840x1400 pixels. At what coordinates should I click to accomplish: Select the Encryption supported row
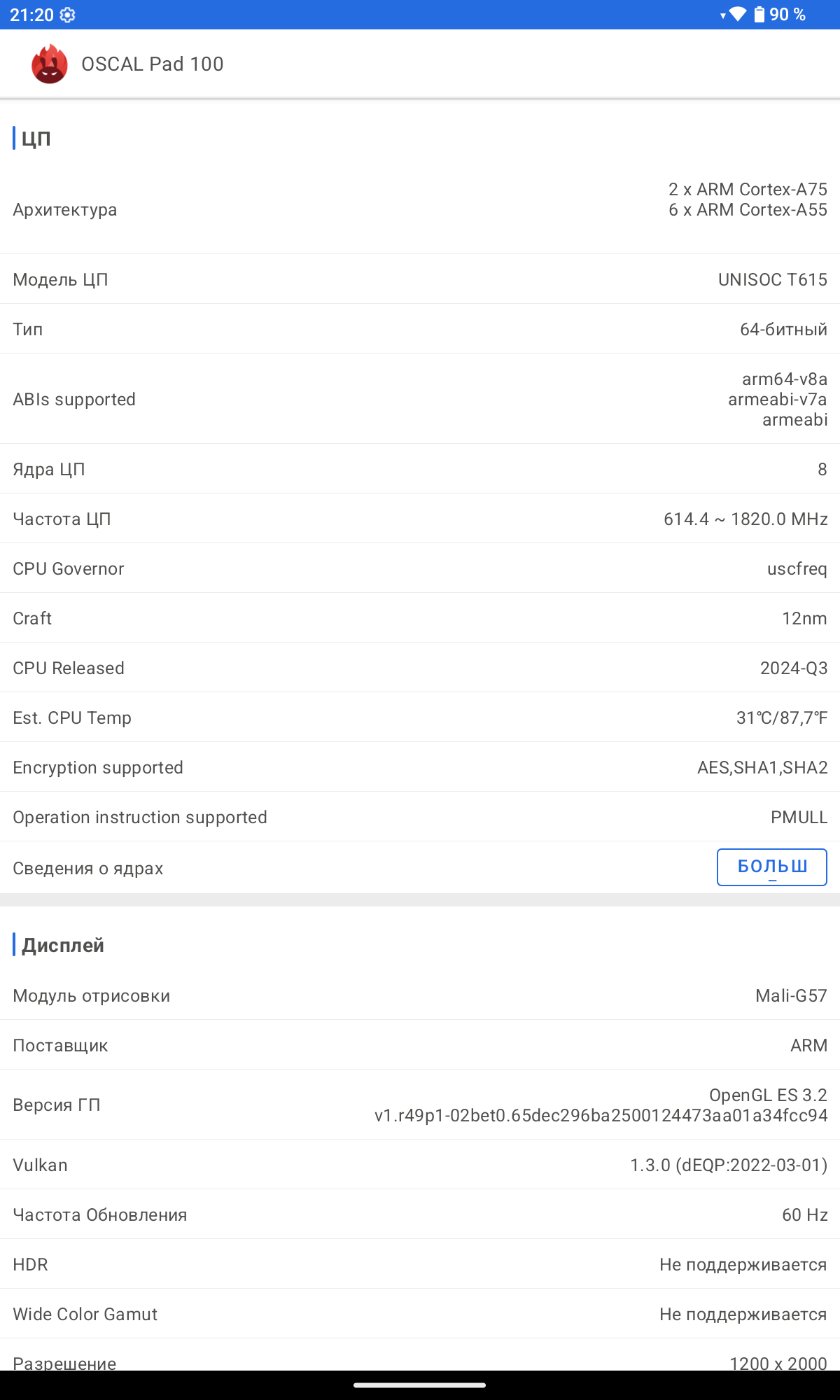(x=420, y=767)
